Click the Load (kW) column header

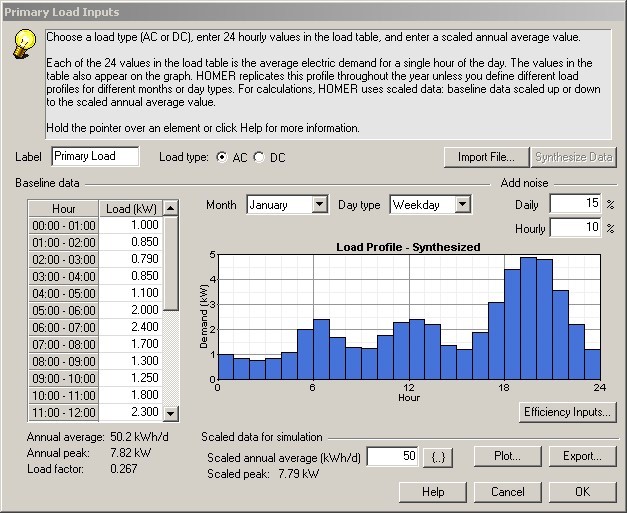click(131, 208)
